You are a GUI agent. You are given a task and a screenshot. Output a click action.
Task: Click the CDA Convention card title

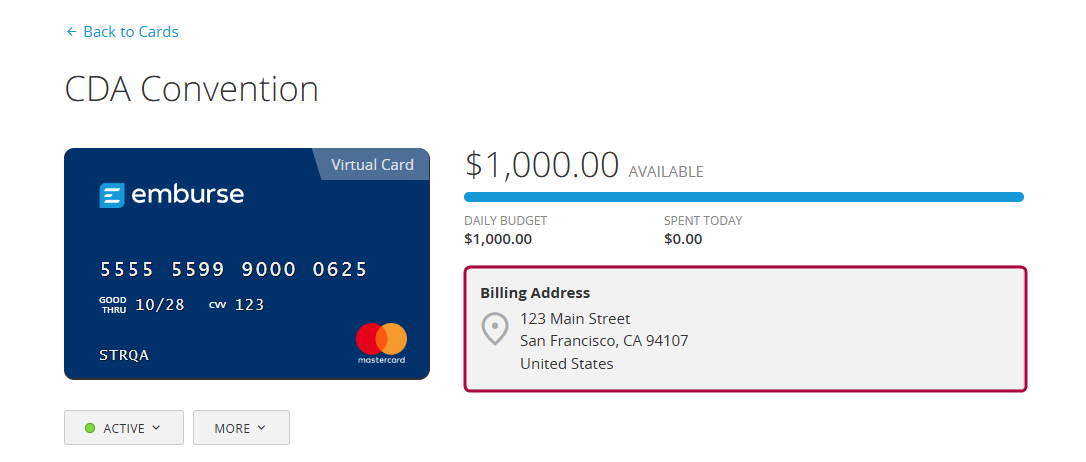(x=191, y=89)
